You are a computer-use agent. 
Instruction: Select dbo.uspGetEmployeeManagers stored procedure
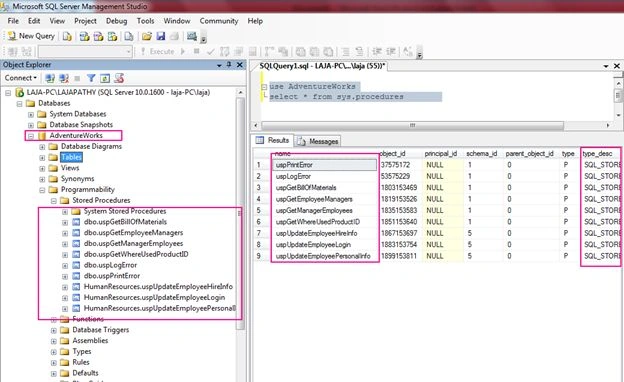[x=133, y=232]
